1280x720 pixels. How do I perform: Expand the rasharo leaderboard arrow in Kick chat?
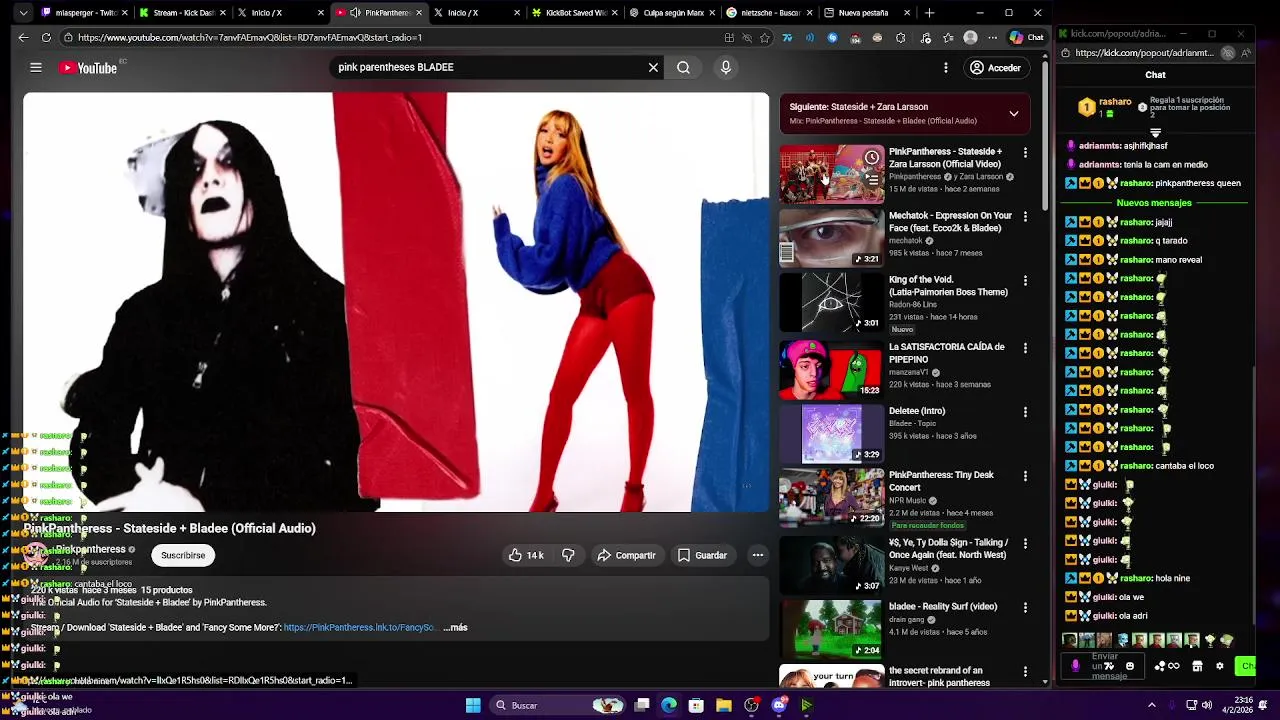coord(1155,132)
